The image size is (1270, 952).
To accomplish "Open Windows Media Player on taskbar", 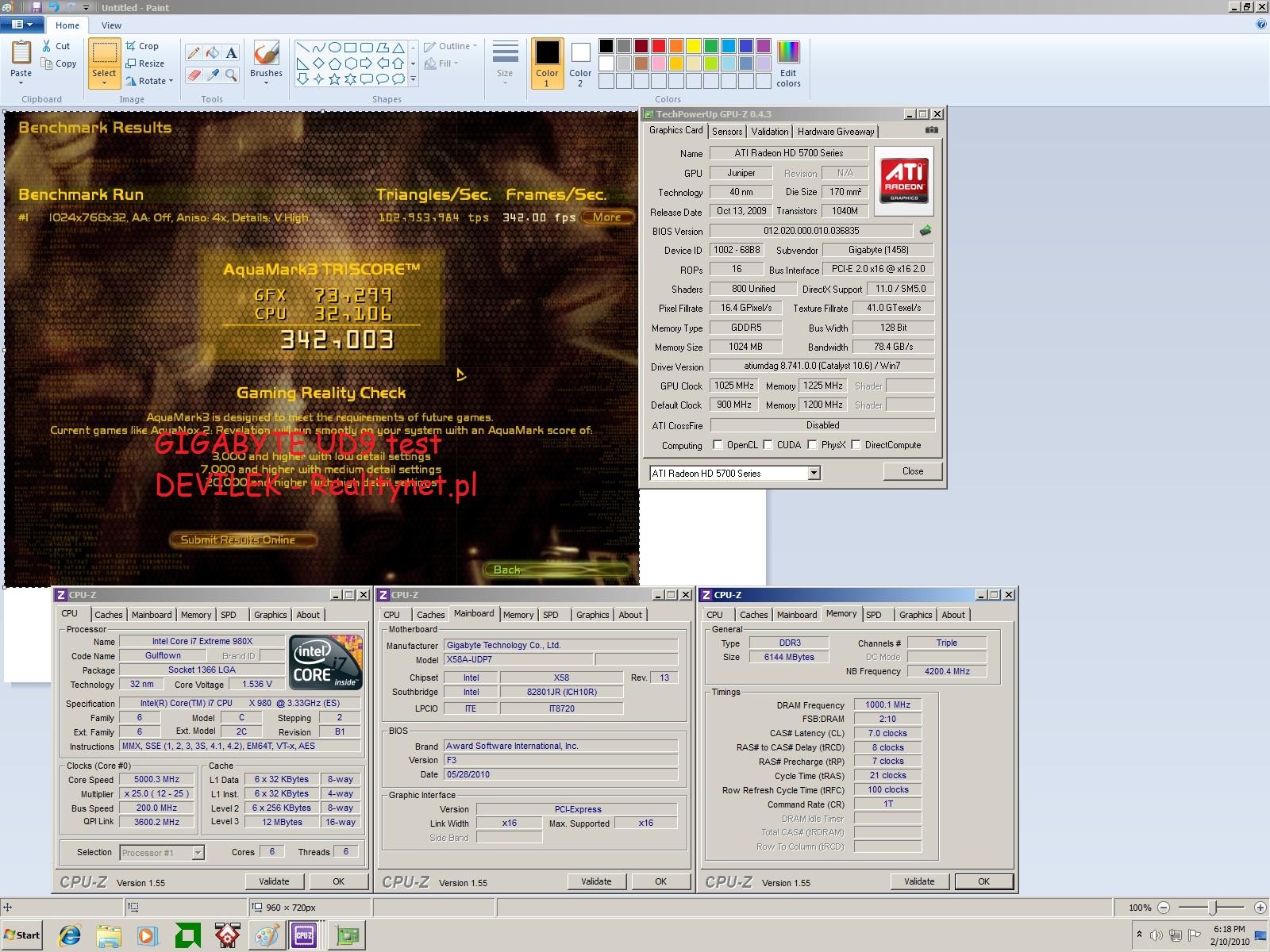I will point(148,935).
